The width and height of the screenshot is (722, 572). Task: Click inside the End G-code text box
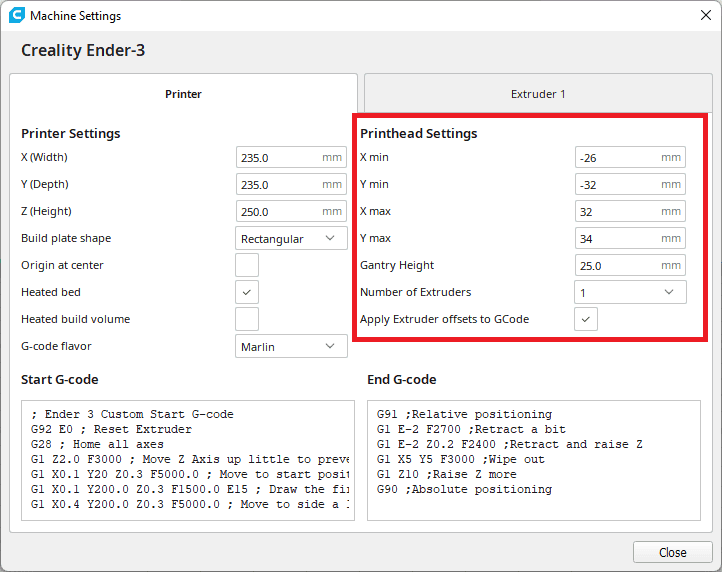(x=534, y=461)
